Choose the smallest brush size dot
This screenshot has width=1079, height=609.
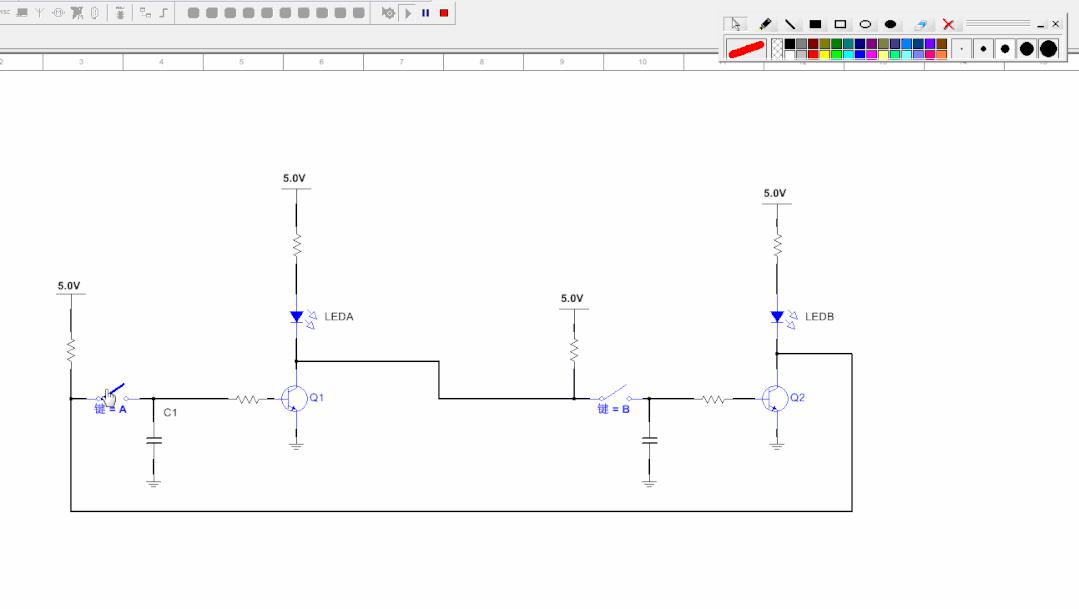pyautogui.click(x=962, y=49)
